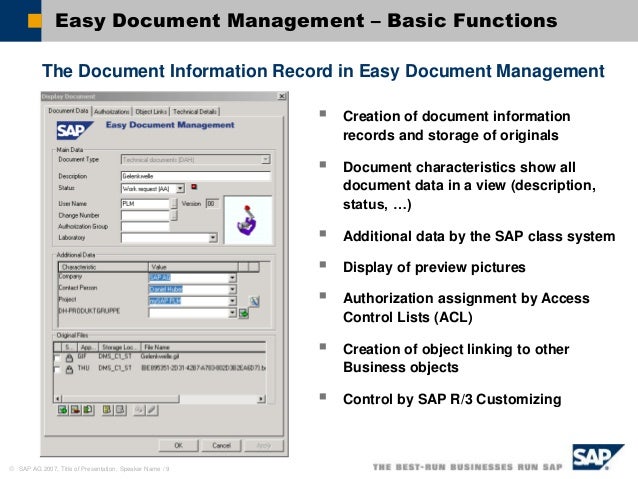Click the Description input field
638x479 pixels.
196,176
